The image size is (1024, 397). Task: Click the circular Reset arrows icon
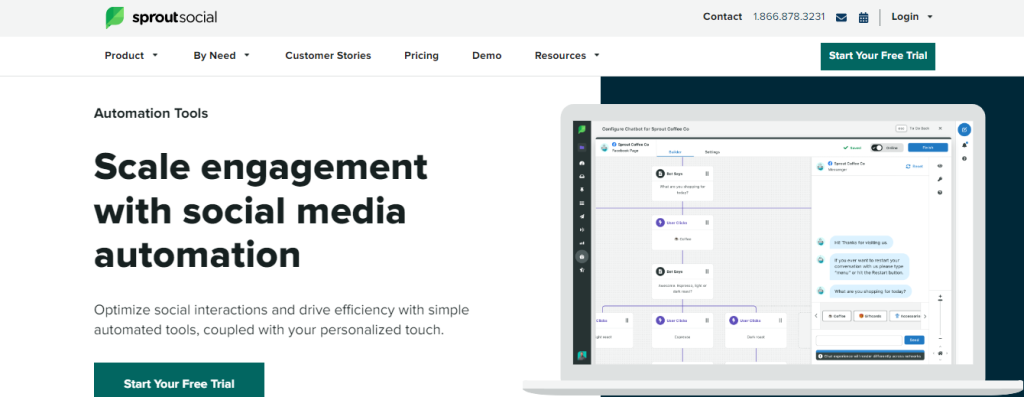coord(908,167)
